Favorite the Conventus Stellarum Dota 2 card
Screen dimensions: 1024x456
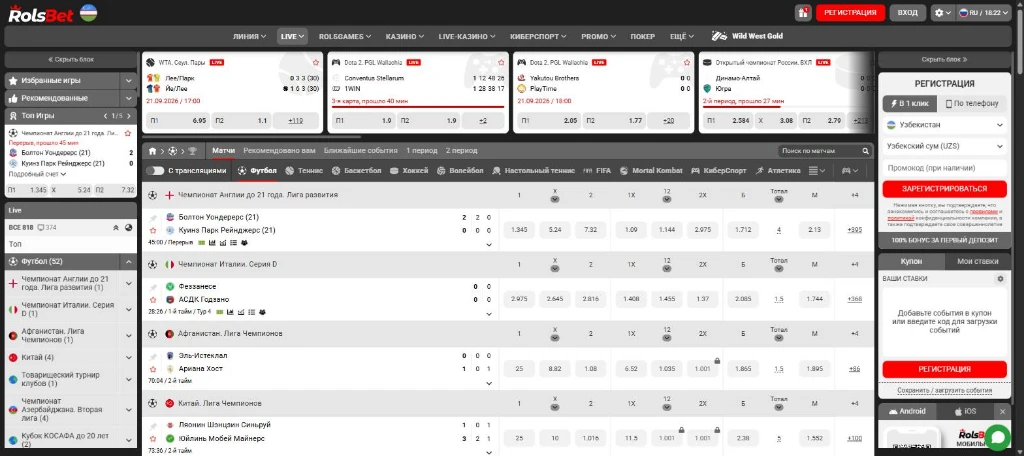502,62
